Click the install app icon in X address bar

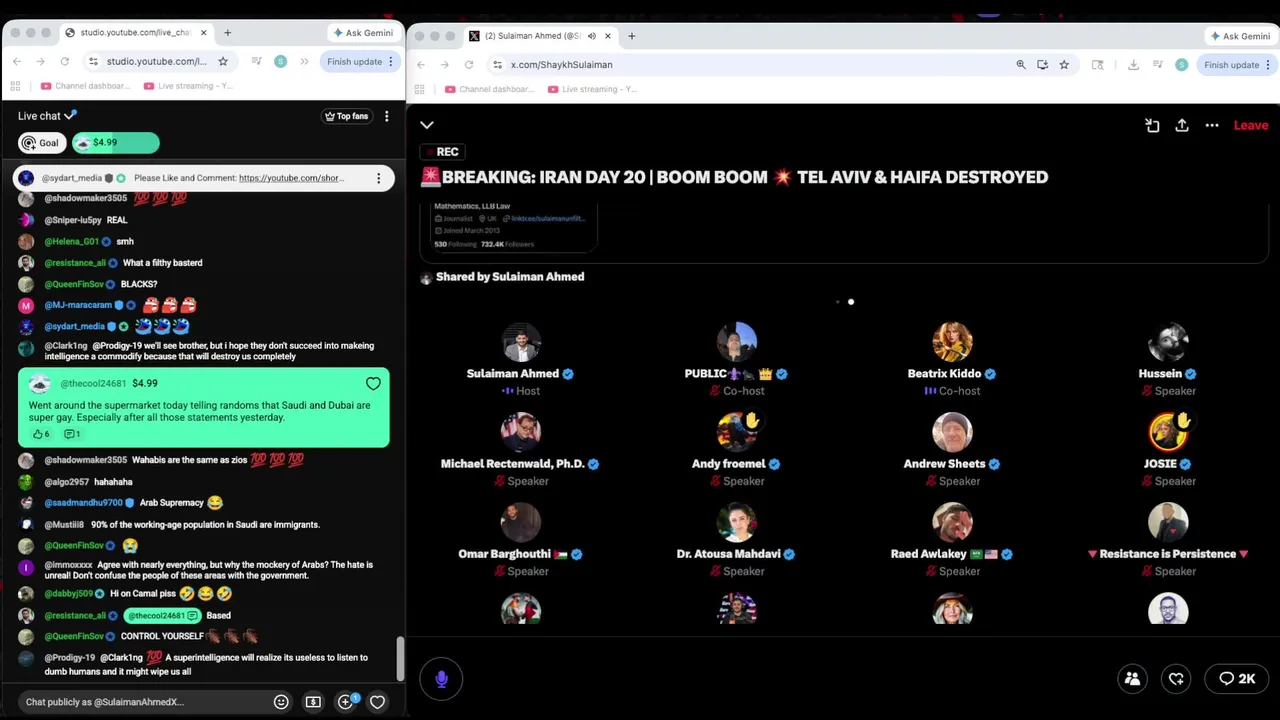click(x=1042, y=64)
